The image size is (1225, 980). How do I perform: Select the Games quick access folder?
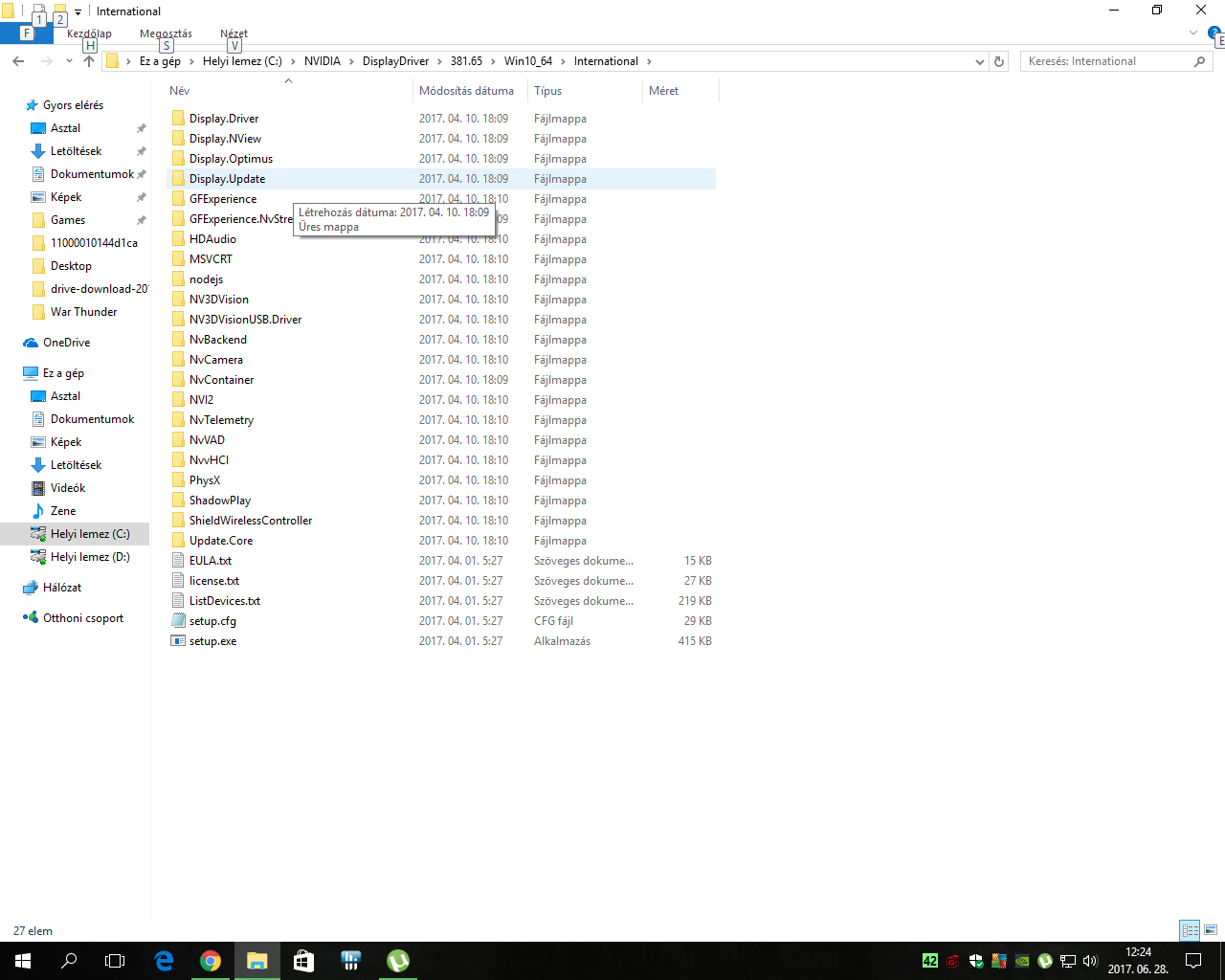tap(67, 220)
